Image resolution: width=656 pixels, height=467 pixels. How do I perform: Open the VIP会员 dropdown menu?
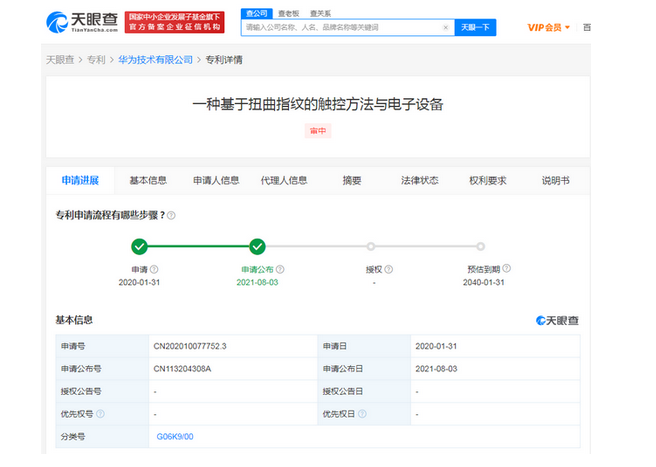[549, 27]
